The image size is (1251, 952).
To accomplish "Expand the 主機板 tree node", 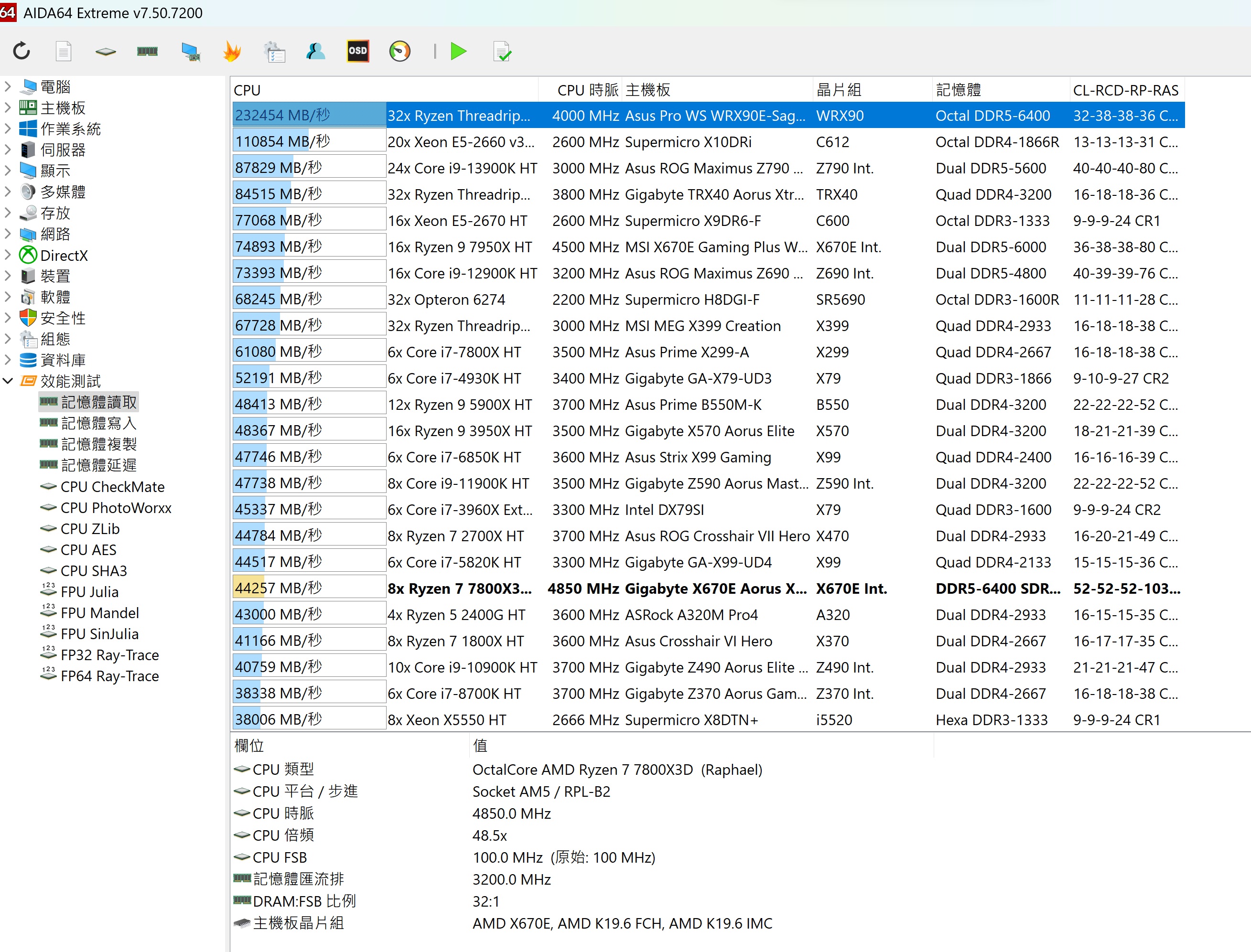I will [8, 107].
